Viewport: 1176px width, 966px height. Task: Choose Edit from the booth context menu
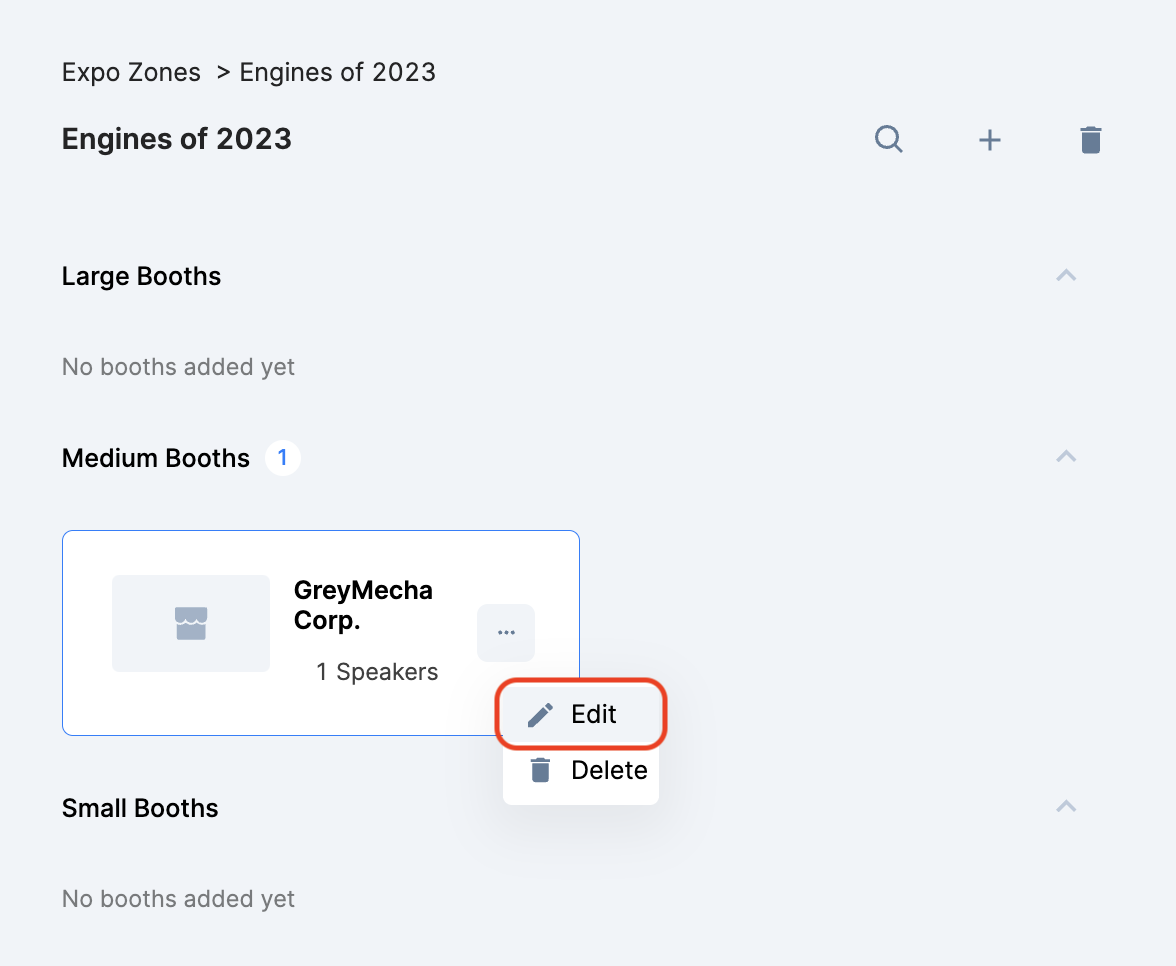tap(581, 714)
